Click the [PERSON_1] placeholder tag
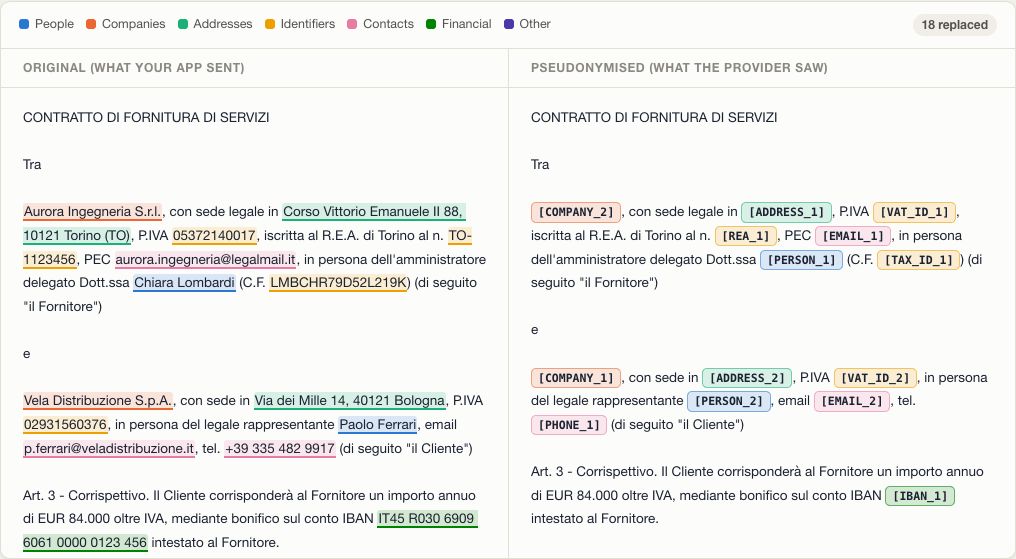1016x559 pixels. click(802, 260)
